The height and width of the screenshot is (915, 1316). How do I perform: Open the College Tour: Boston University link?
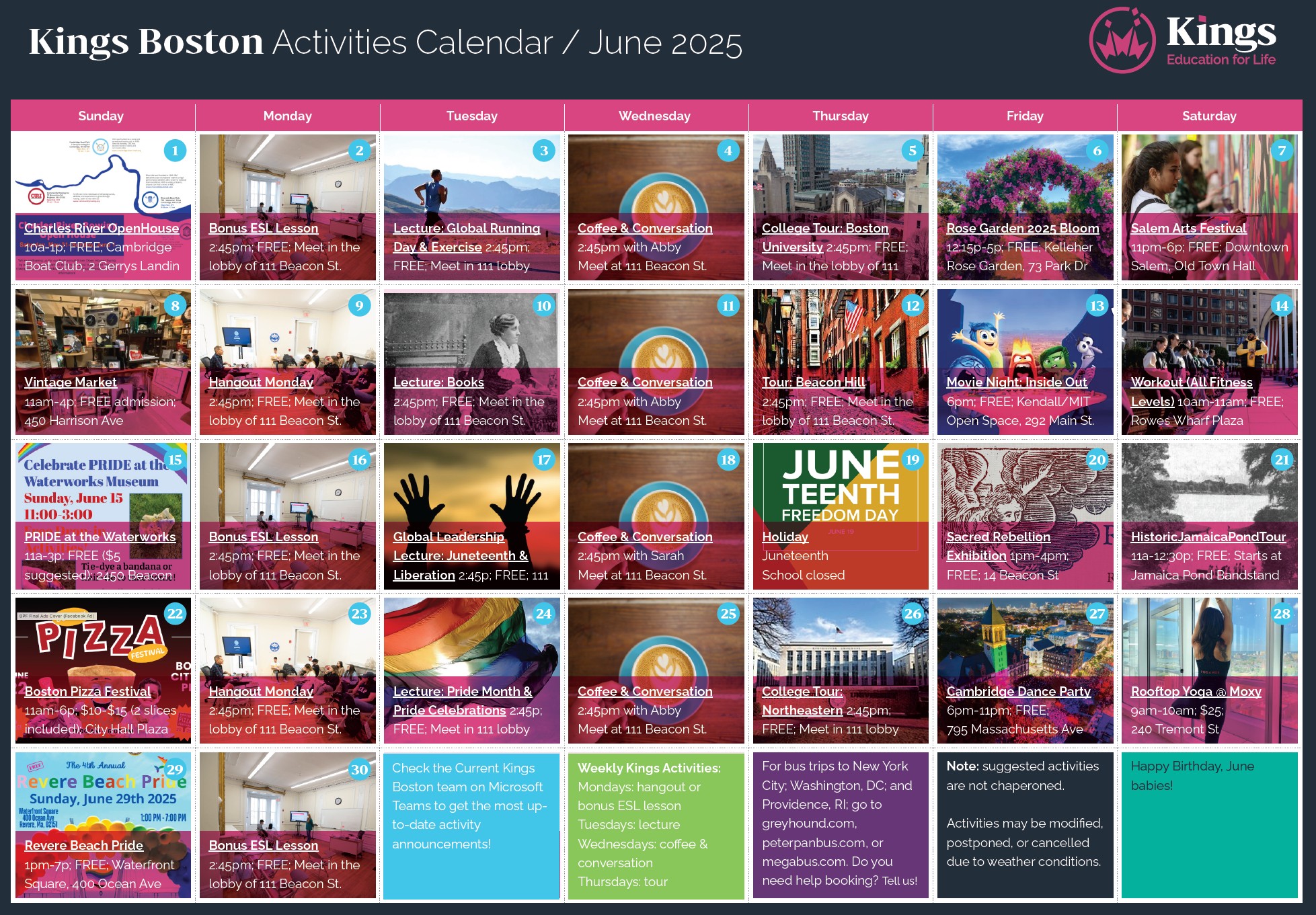[825, 237]
